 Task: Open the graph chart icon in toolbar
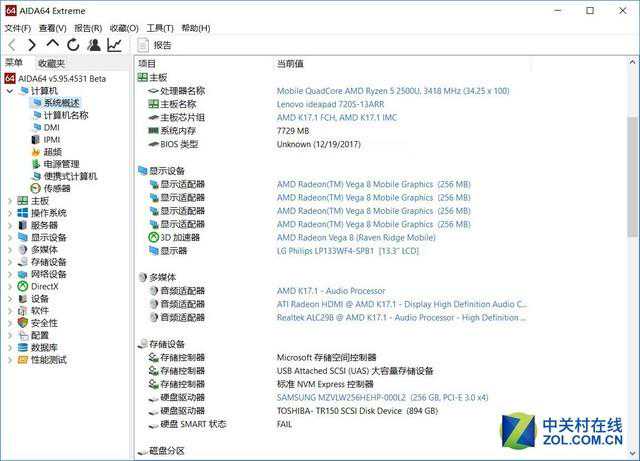114,45
